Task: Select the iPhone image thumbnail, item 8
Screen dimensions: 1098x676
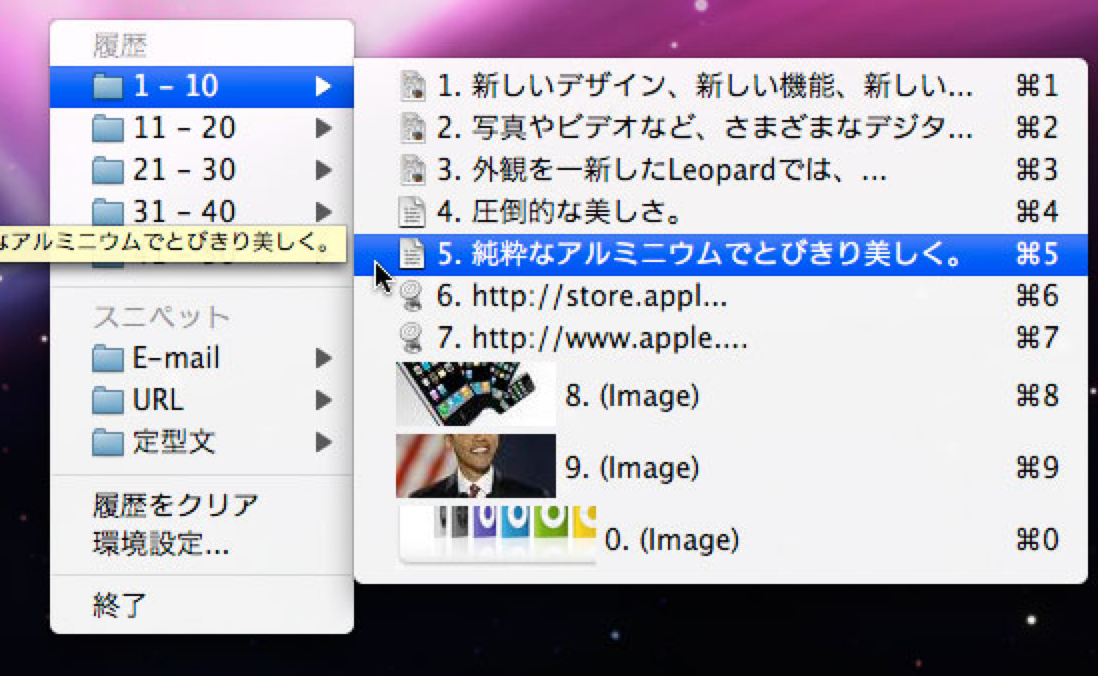Action: click(476, 394)
